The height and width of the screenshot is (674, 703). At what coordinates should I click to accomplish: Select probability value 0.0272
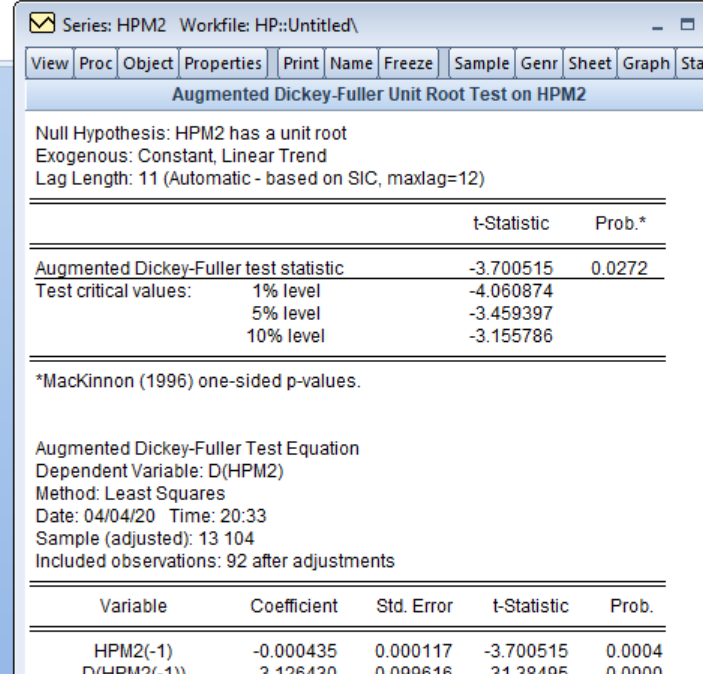619,268
